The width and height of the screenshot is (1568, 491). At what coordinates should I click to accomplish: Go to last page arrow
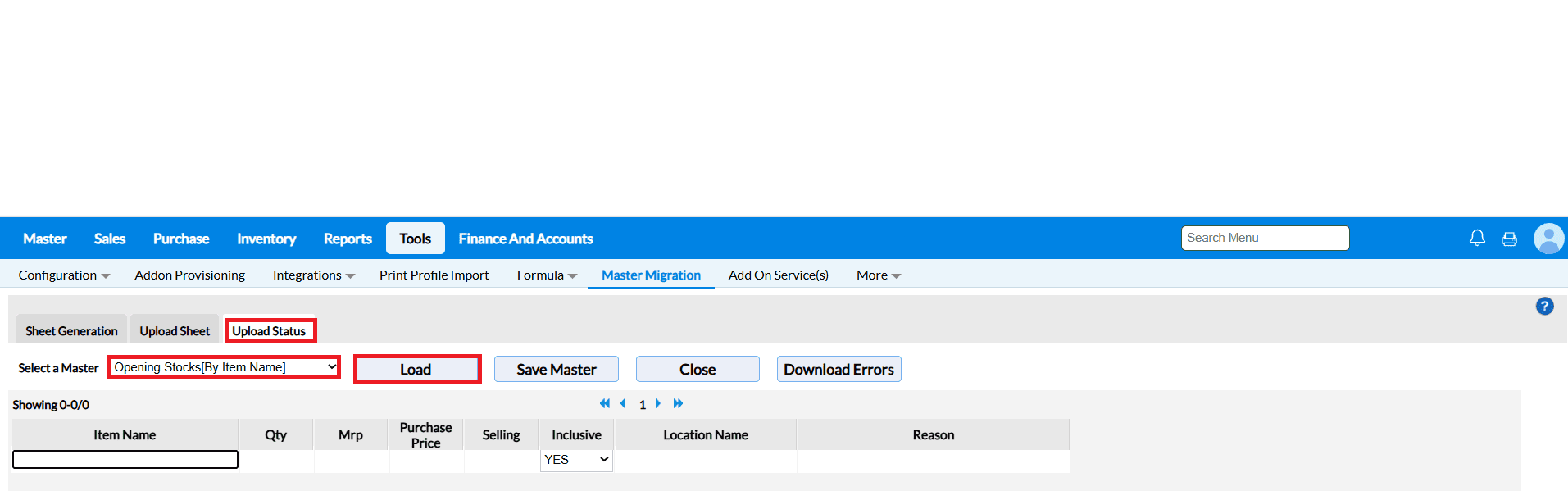(x=678, y=403)
